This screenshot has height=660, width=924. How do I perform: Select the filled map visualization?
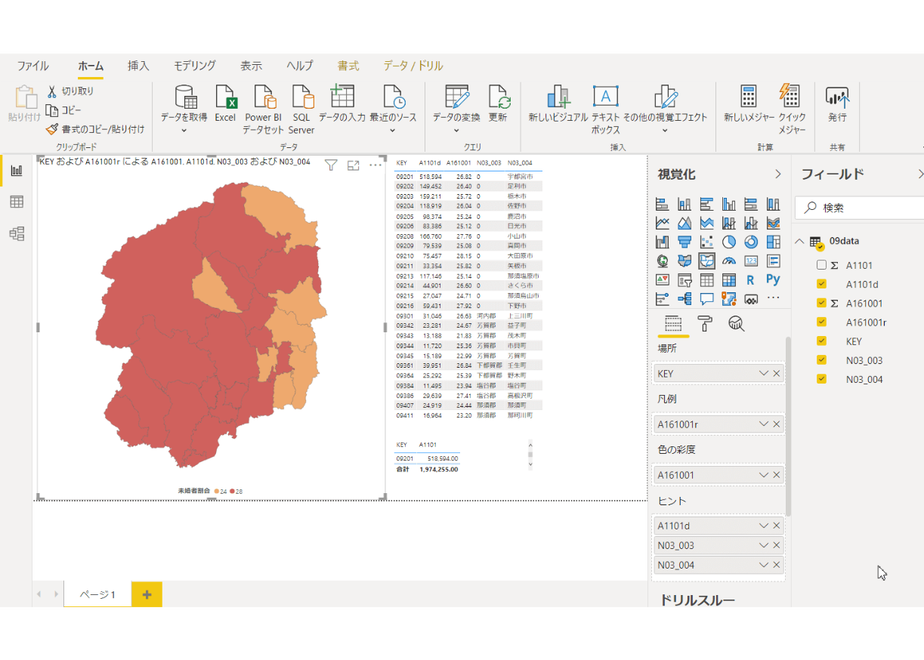click(x=684, y=261)
